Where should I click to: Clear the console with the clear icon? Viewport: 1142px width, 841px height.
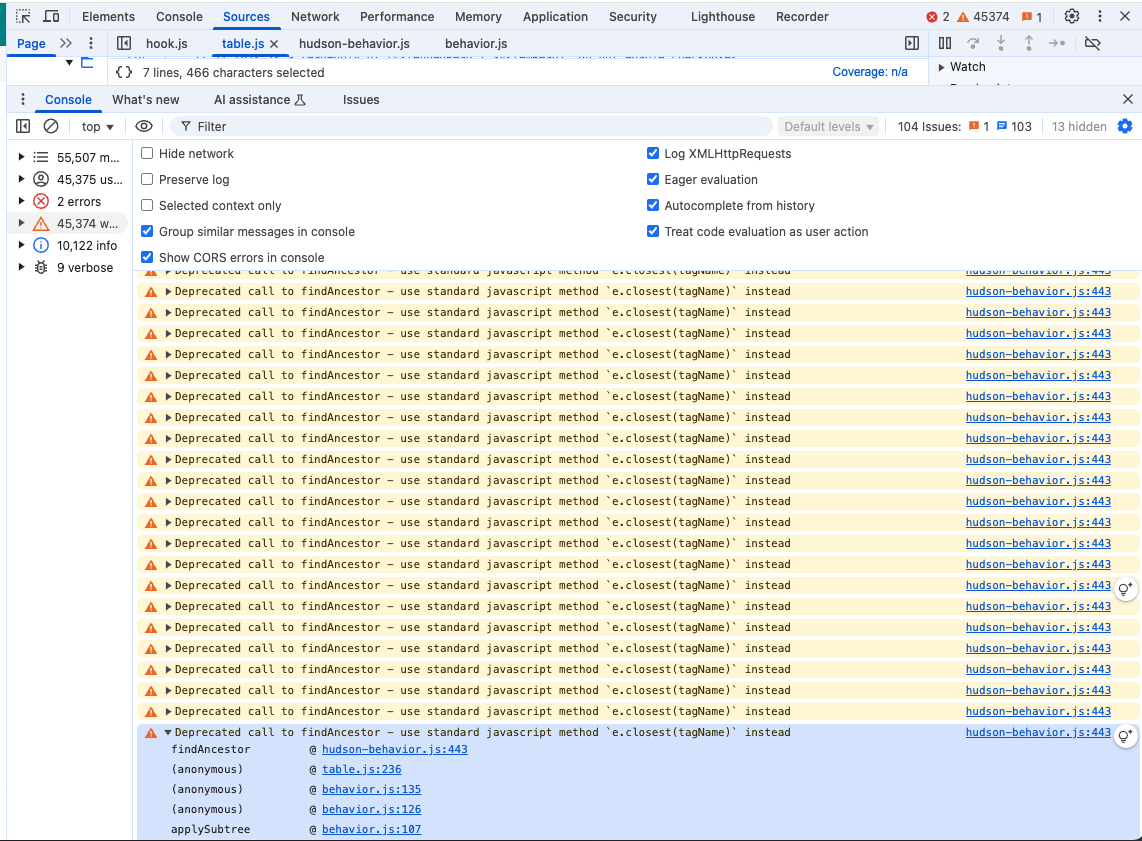(51, 127)
